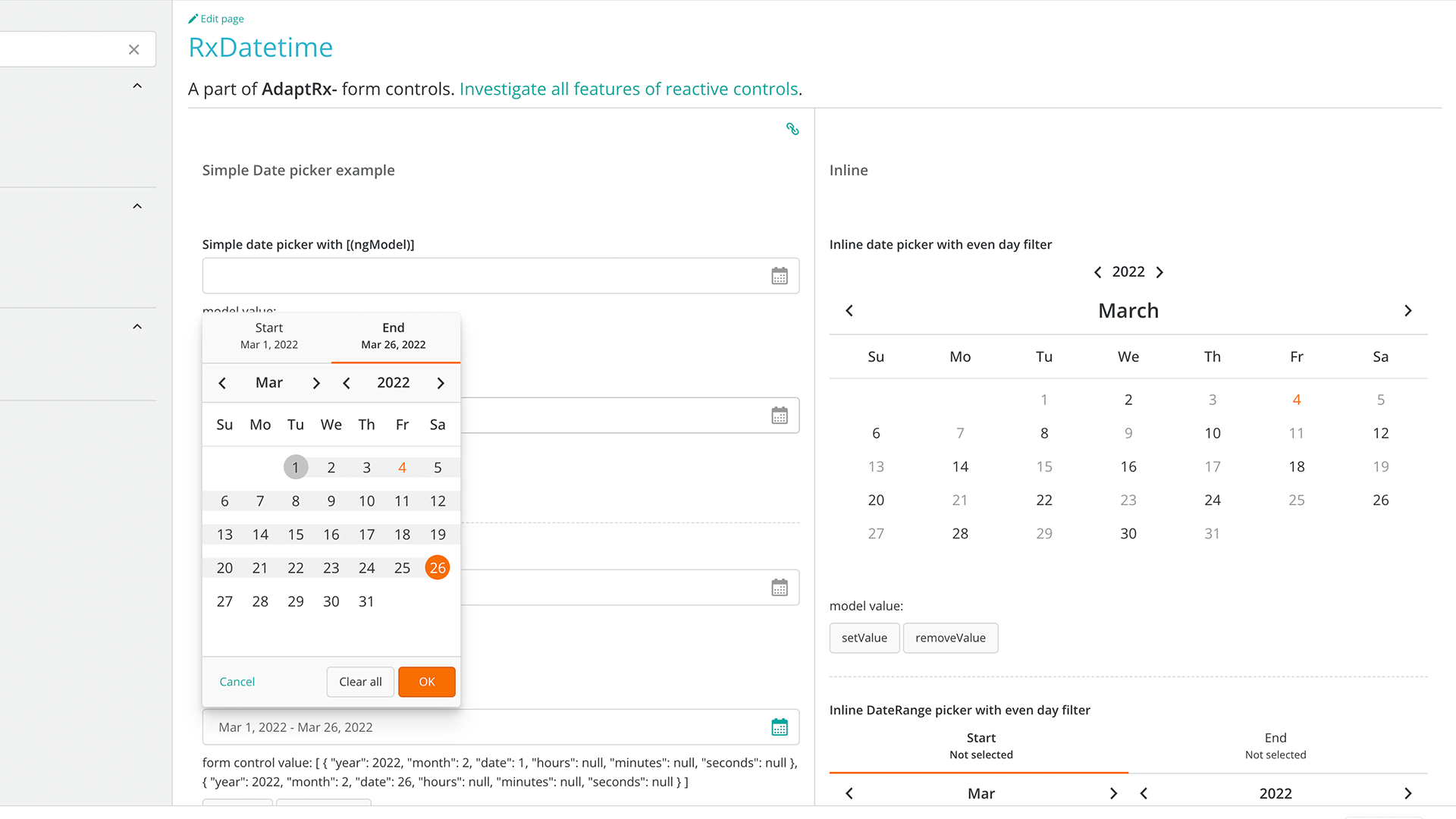Click the anchor link icon above examples
Screen dimensions: 1456x819
(792, 129)
